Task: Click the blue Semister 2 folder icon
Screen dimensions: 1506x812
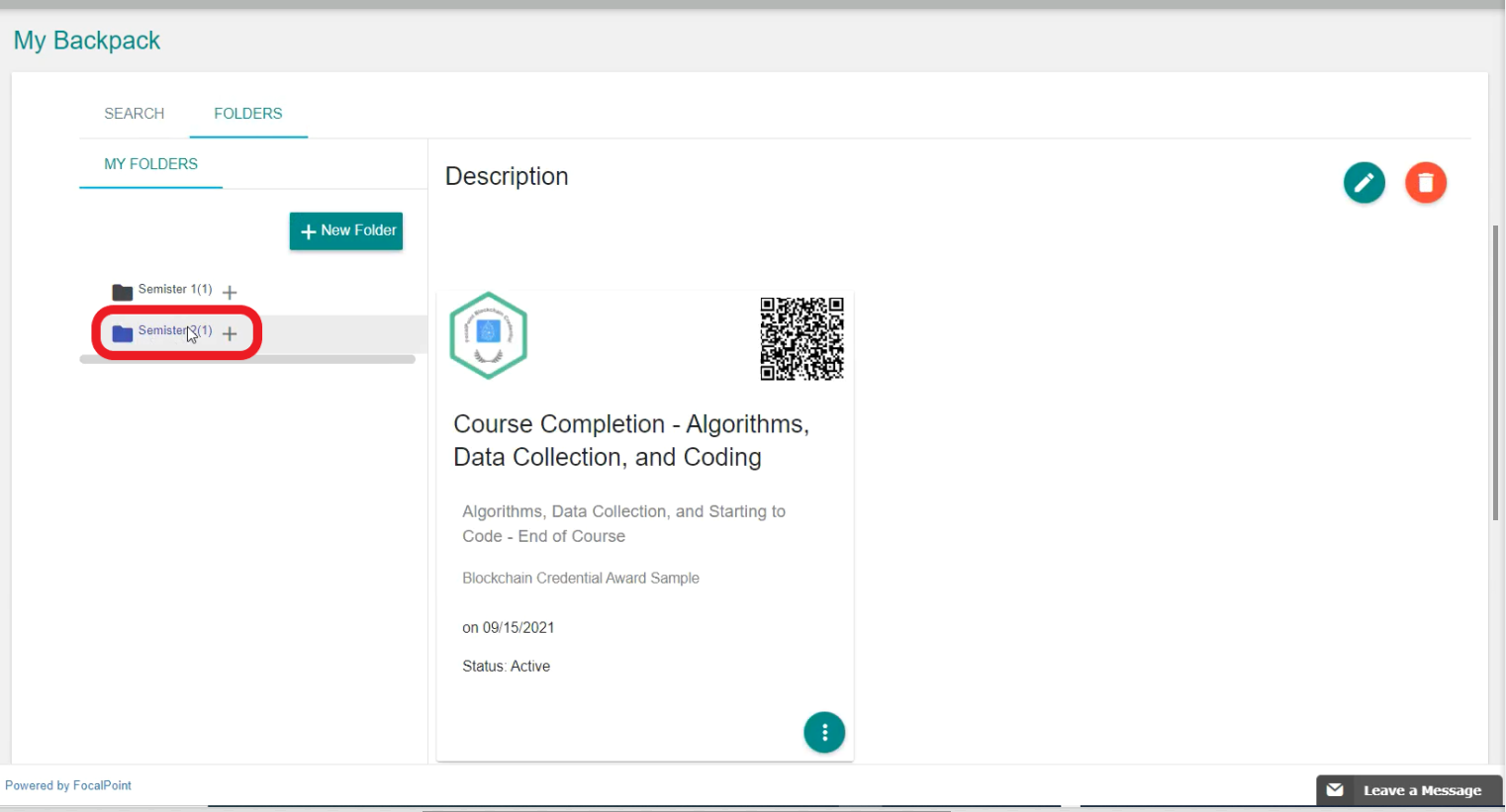Action: (x=123, y=333)
